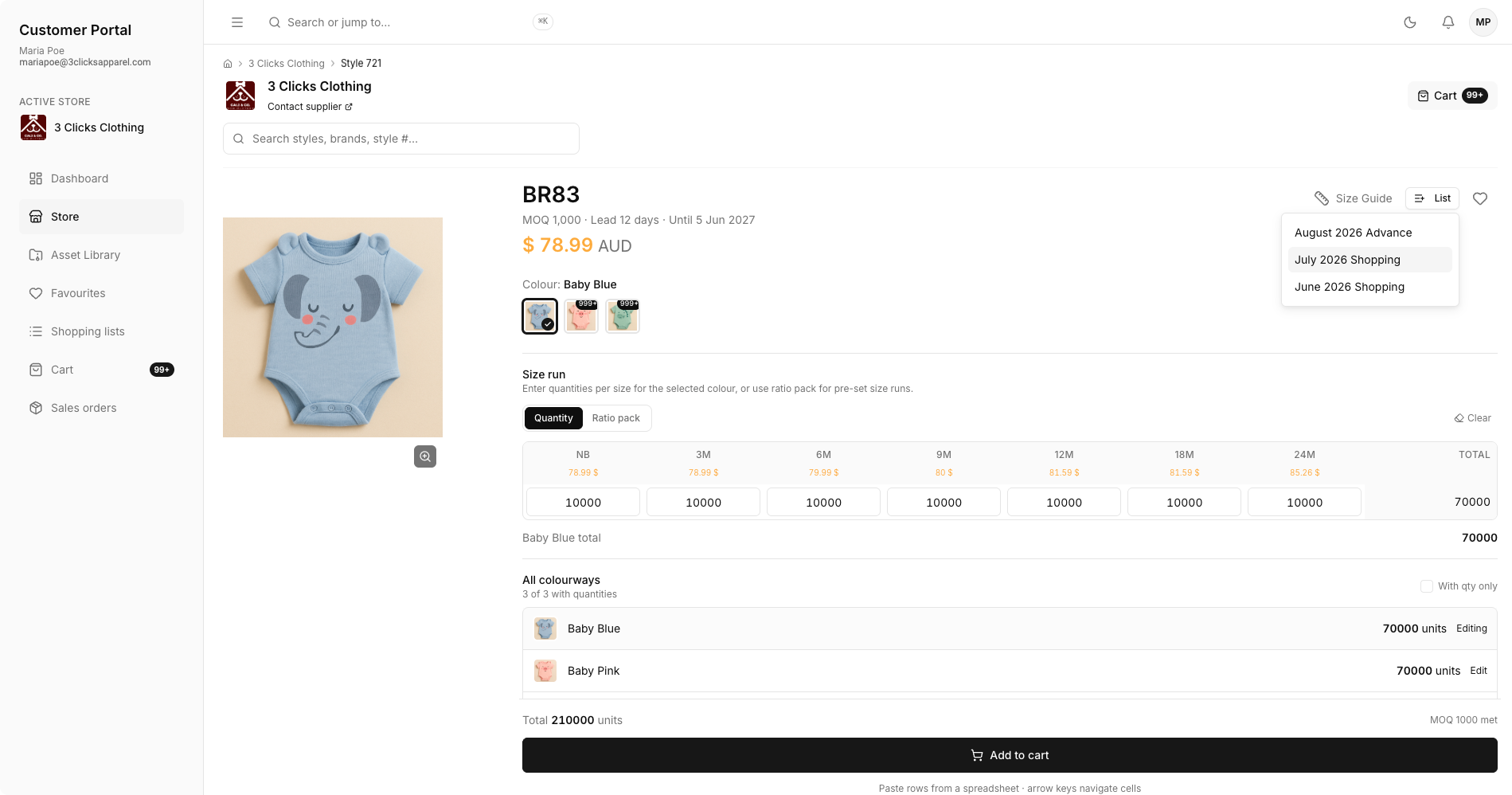The height and width of the screenshot is (795, 1512).
Task: Click Edit on Baby Pink row
Action: [x=1479, y=671]
